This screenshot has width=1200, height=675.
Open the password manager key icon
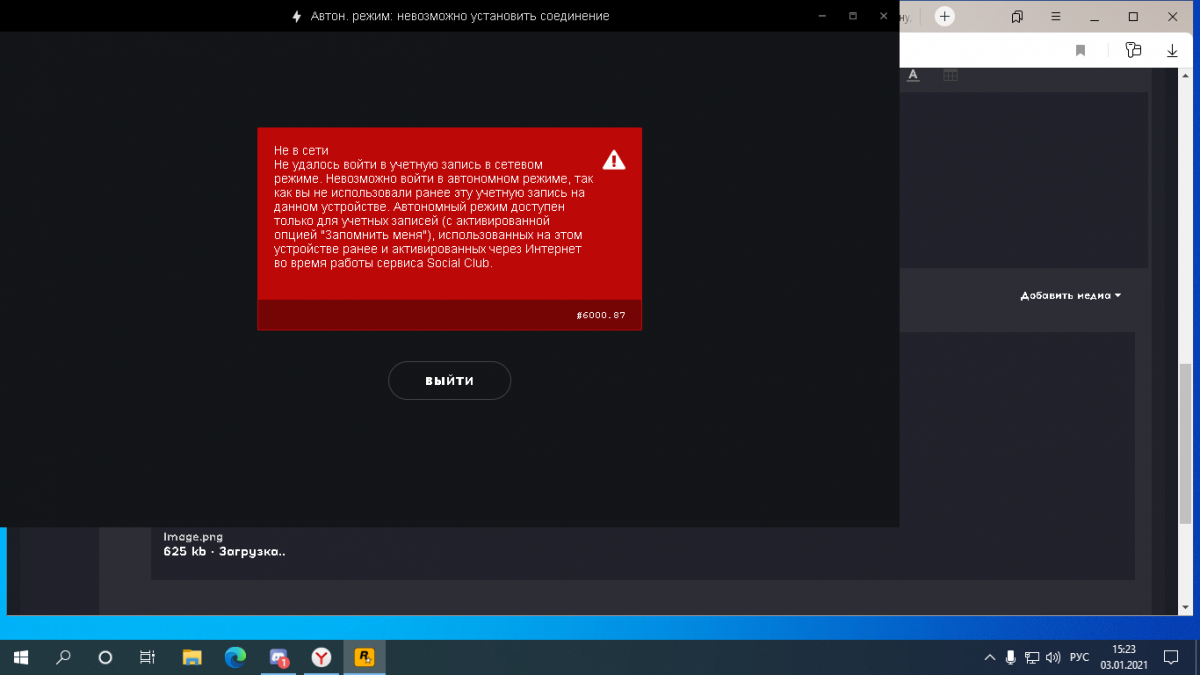pos(1133,50)
